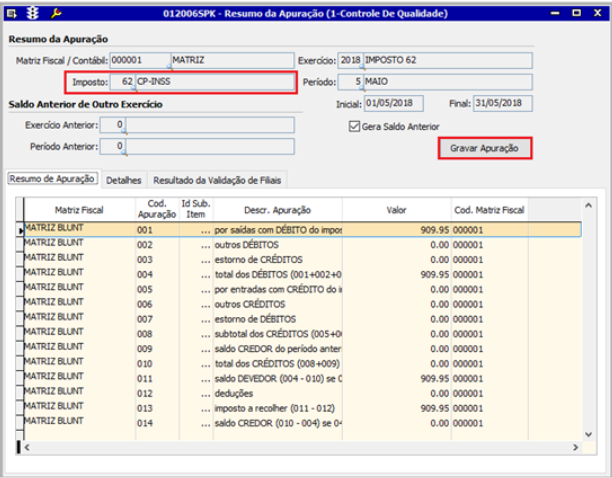Select row 'estorno de CRÉDITOS'
This screenshot has height=478, width=612.
pyautogui.click(x=302, y=260)
